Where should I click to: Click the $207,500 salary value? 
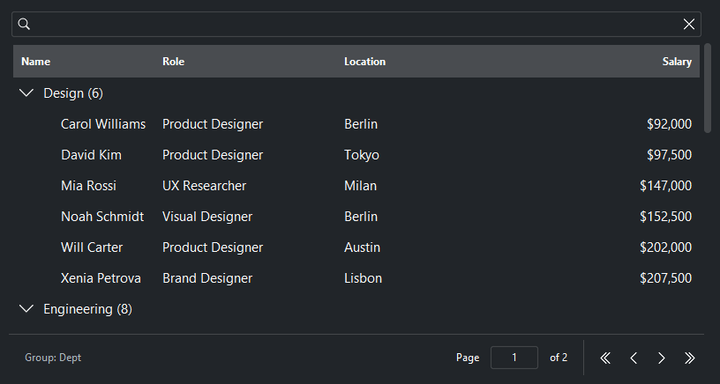666,278
